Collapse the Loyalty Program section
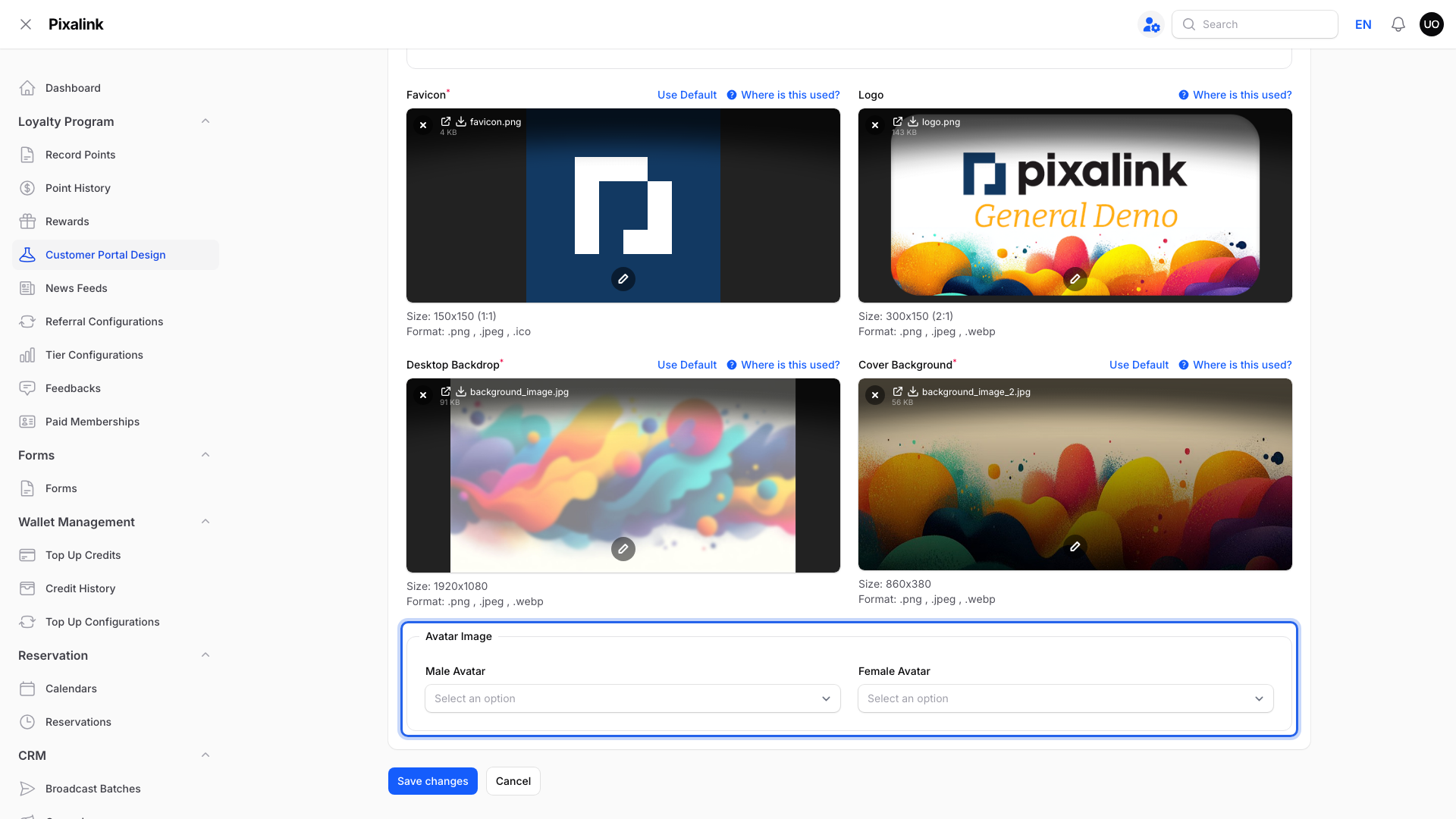Viewport: 1456px width, 819px height. pos(205,121)
